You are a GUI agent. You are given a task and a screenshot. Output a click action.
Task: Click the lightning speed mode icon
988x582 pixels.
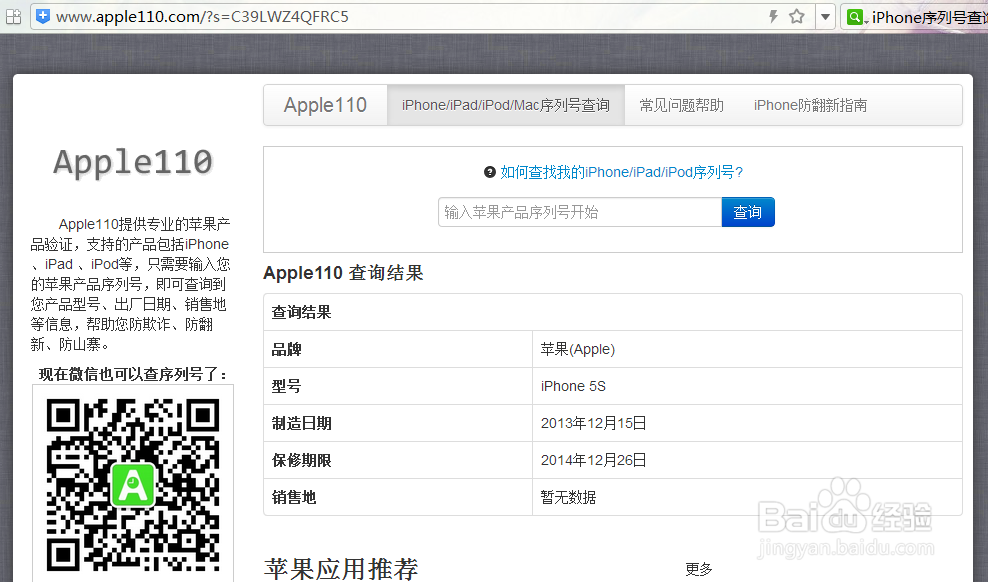click(x=773, y=16)
